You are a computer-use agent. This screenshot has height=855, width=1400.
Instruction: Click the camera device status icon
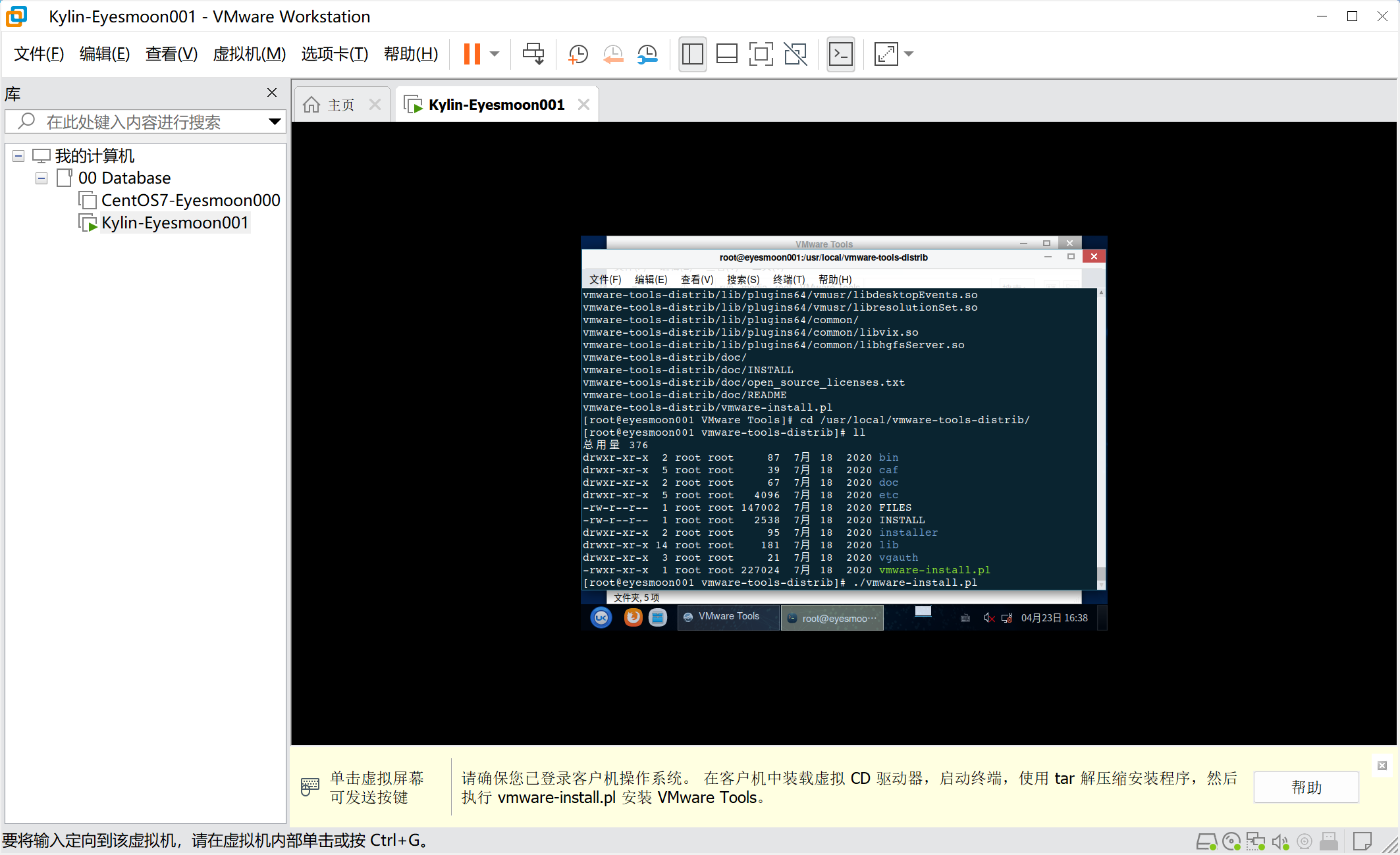(1305, 841)
